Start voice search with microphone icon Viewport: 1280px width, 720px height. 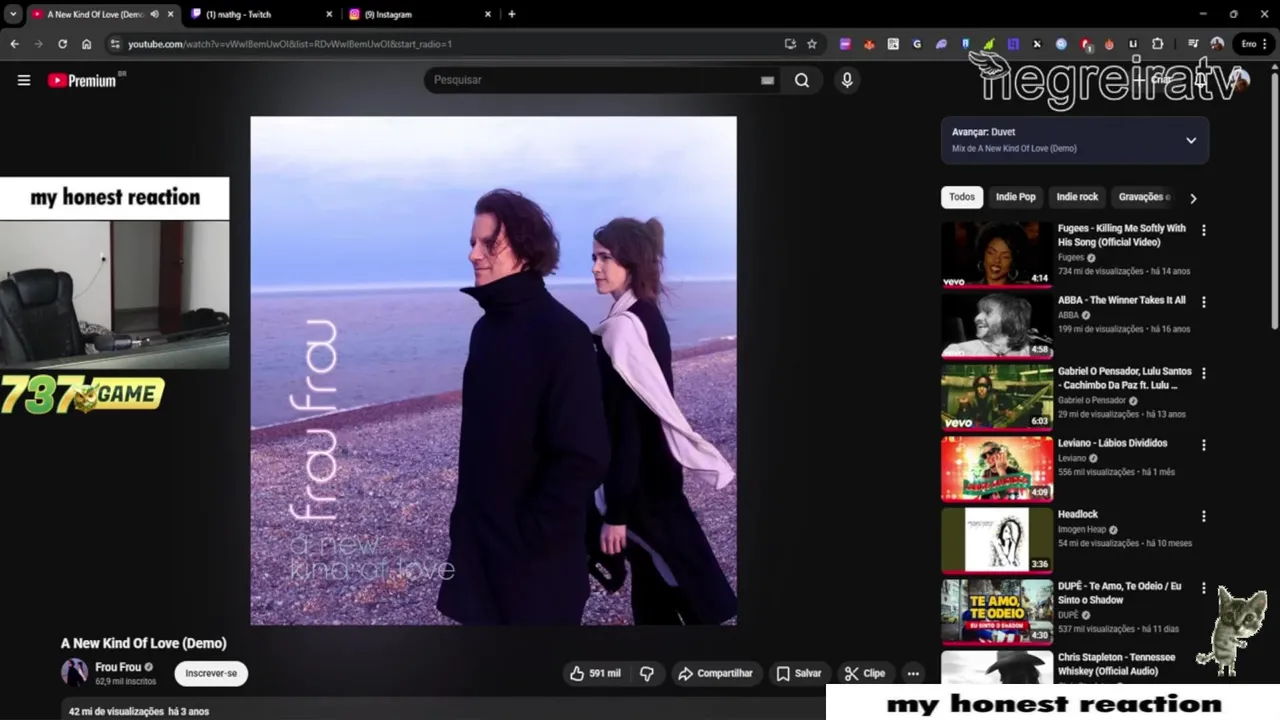[847, 80]
